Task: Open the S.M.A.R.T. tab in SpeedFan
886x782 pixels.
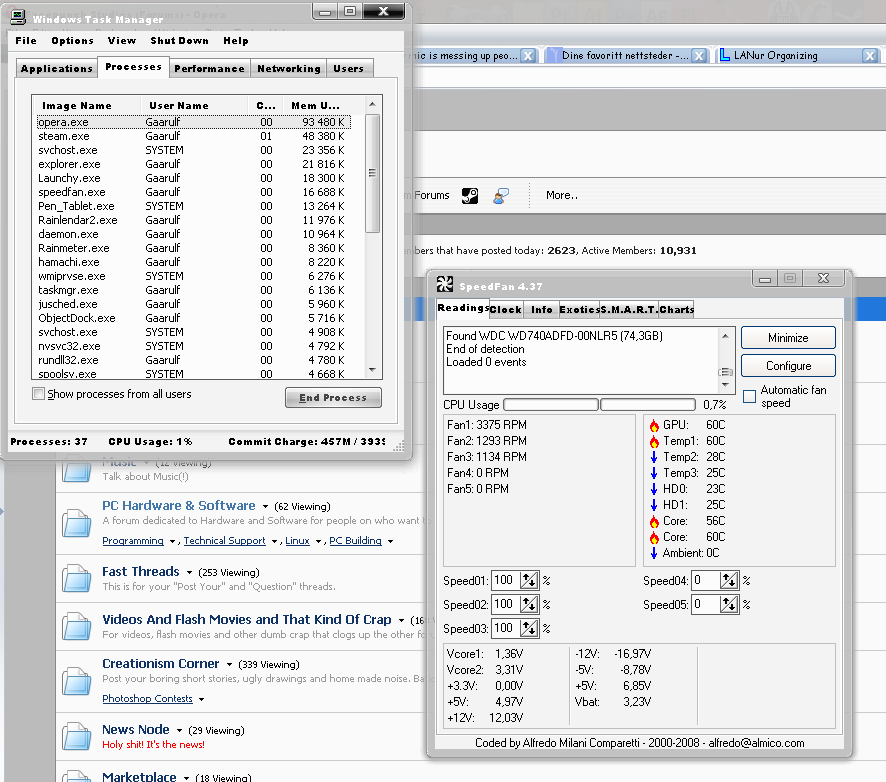Action: point(629,310)
